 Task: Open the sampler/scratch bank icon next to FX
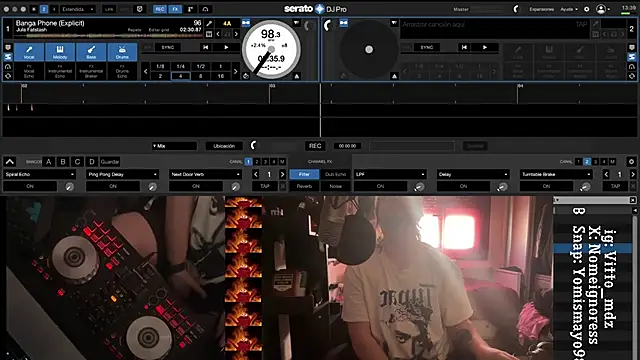tap(190, 9)
